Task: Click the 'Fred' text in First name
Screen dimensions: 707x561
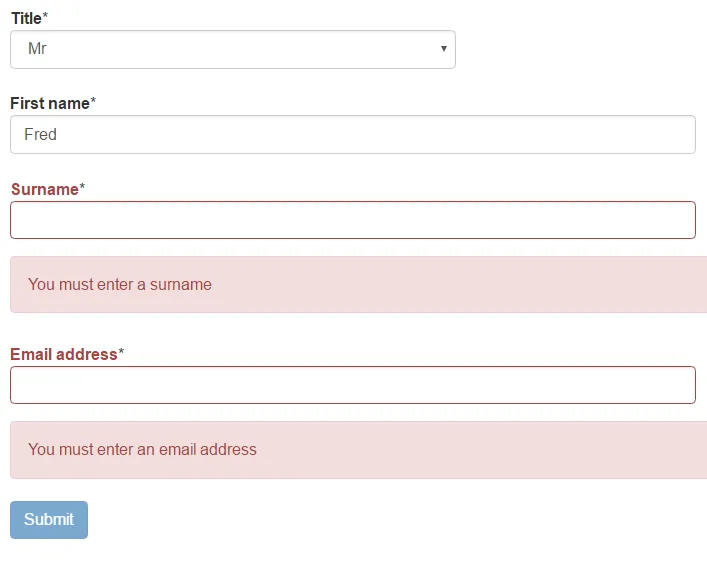Action: click(x=40, y=134)
